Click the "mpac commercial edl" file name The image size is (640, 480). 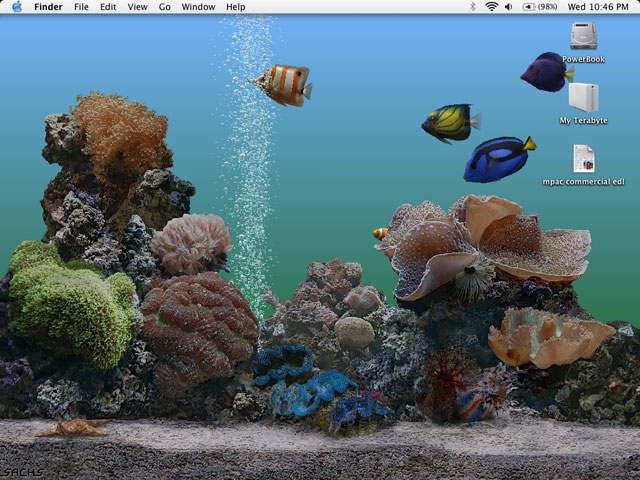click(584, 182)
